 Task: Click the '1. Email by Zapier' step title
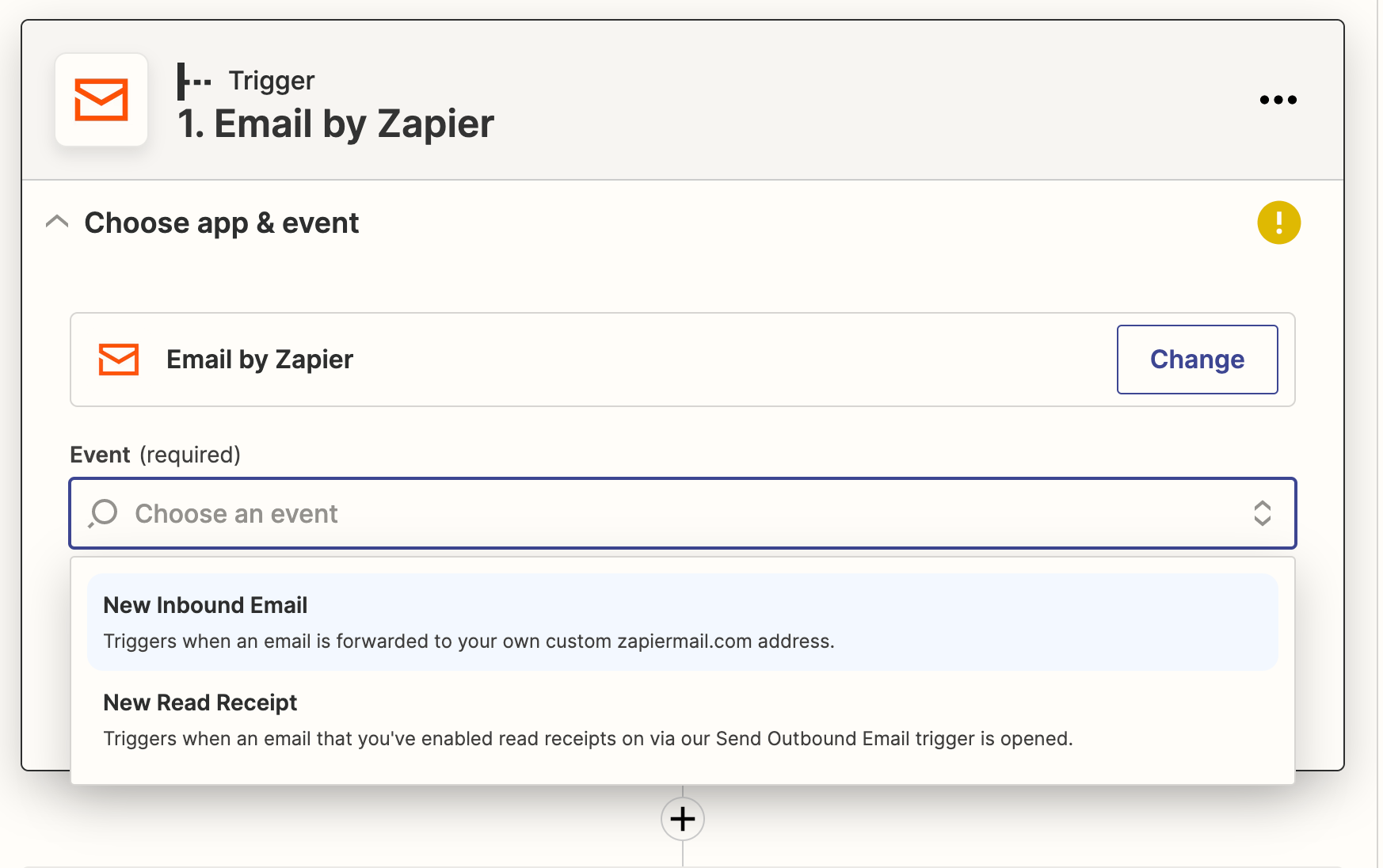[x=336, y=124]
